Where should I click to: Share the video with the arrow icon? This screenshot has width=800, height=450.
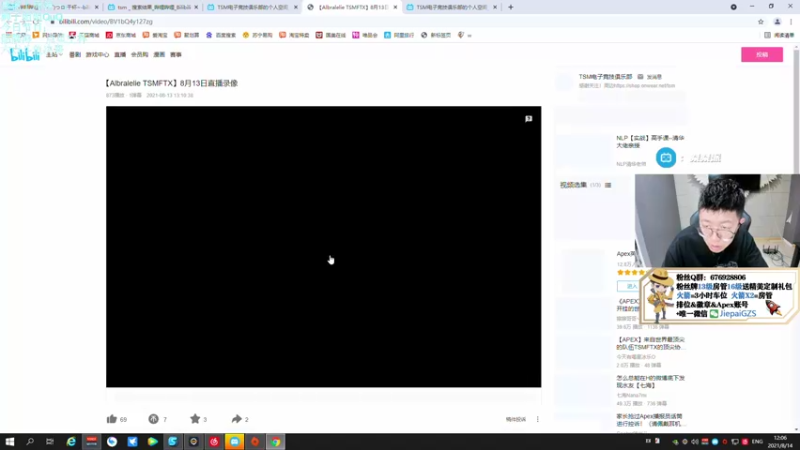(236, 419)
